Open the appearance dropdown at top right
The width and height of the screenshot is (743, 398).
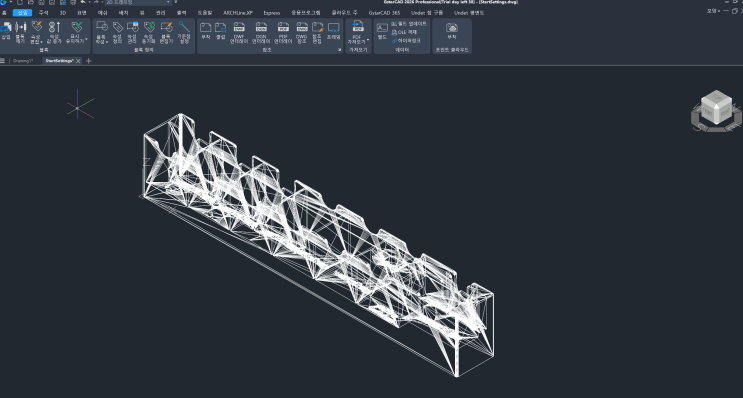pyautogui.click(x=713, y=11)
